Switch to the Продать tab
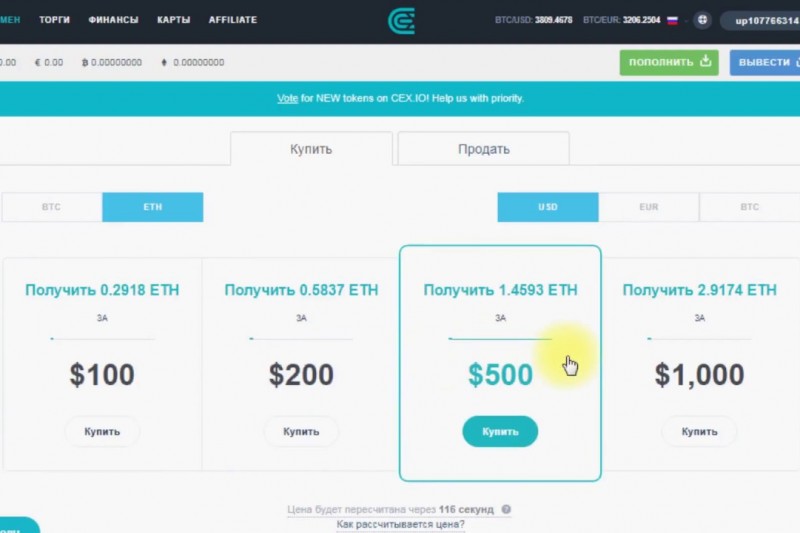 [484, 149]
